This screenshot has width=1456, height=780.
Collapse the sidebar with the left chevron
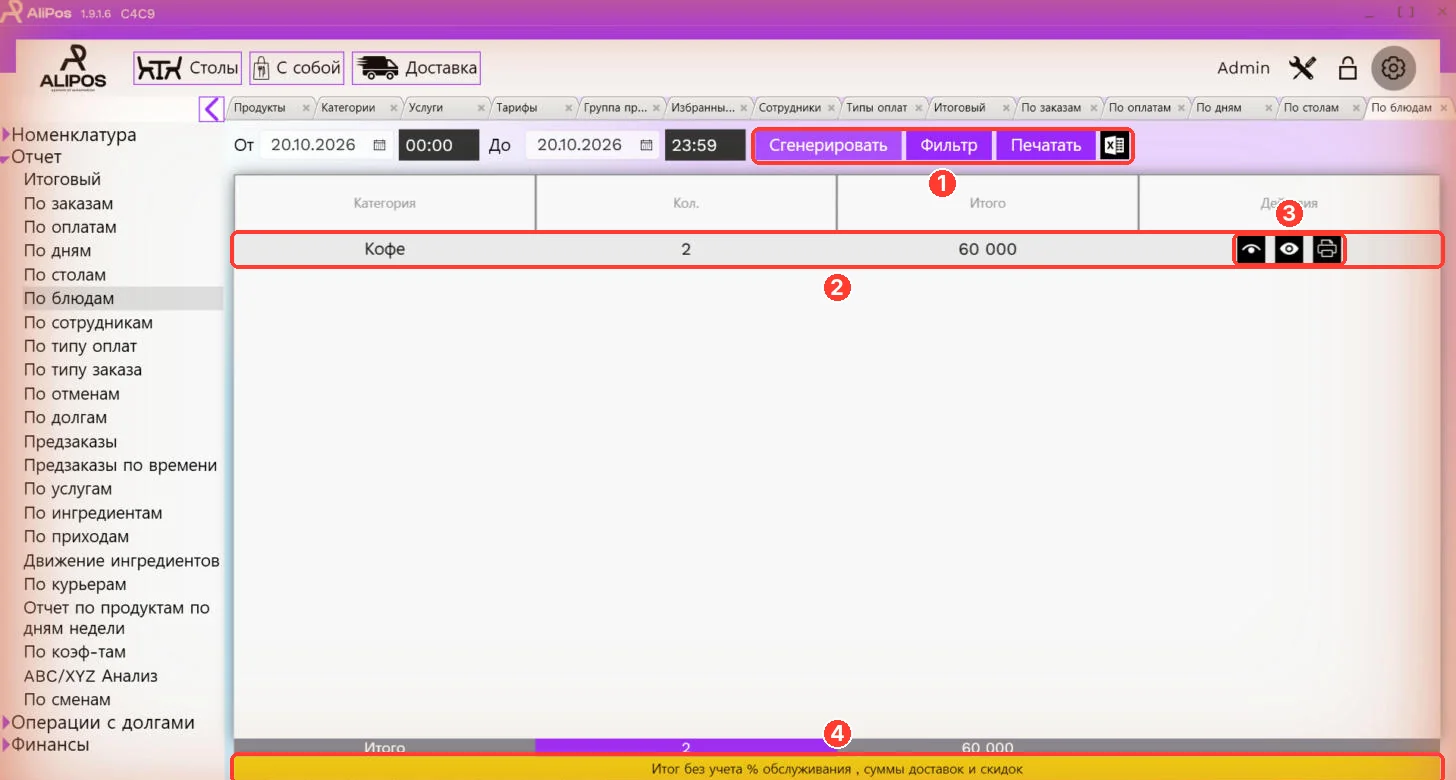[211, 108]
